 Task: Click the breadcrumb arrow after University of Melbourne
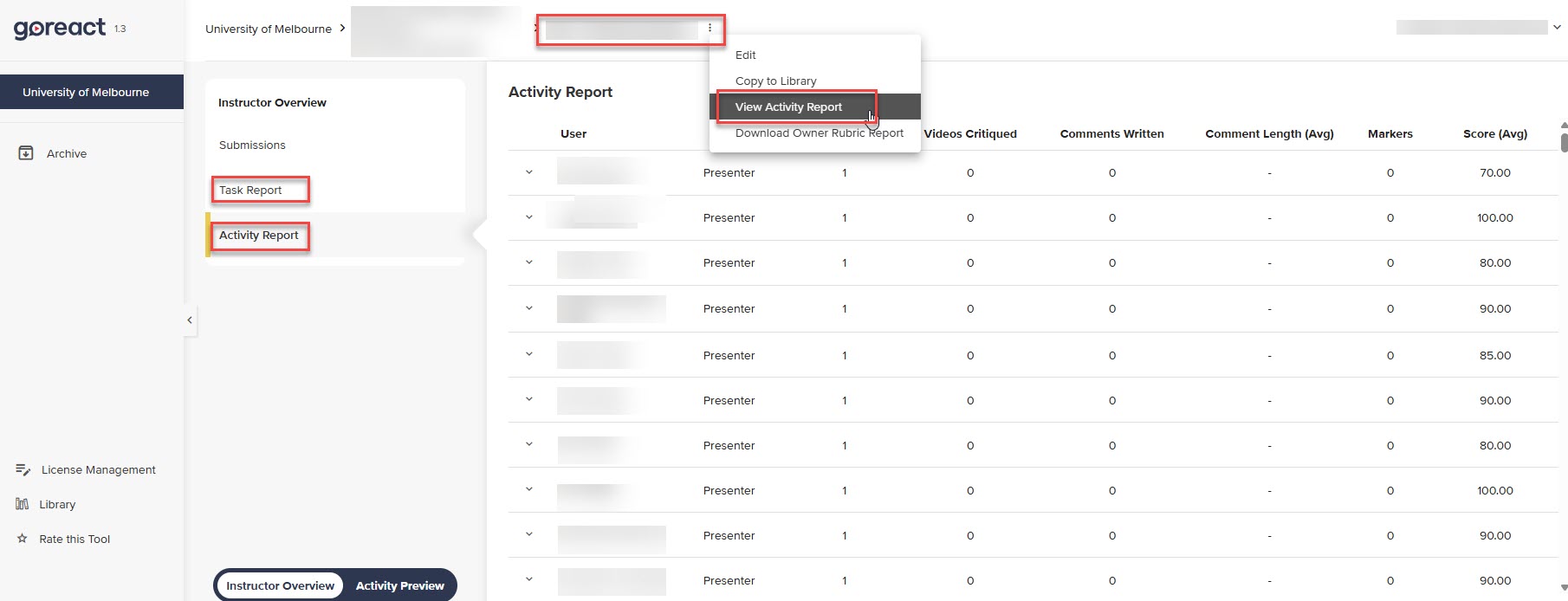click(343, 28)
